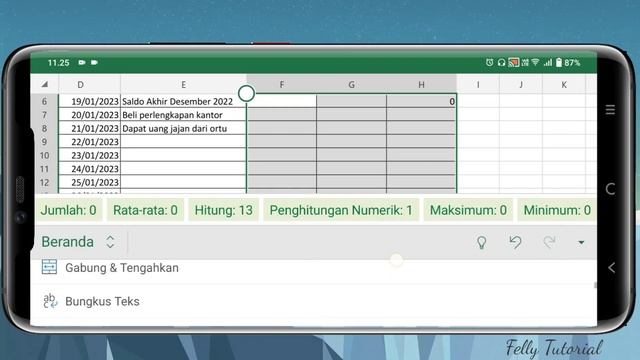Open the Beranda tab switcher
Screen dimensions: 640x360
tap(78, 242)
